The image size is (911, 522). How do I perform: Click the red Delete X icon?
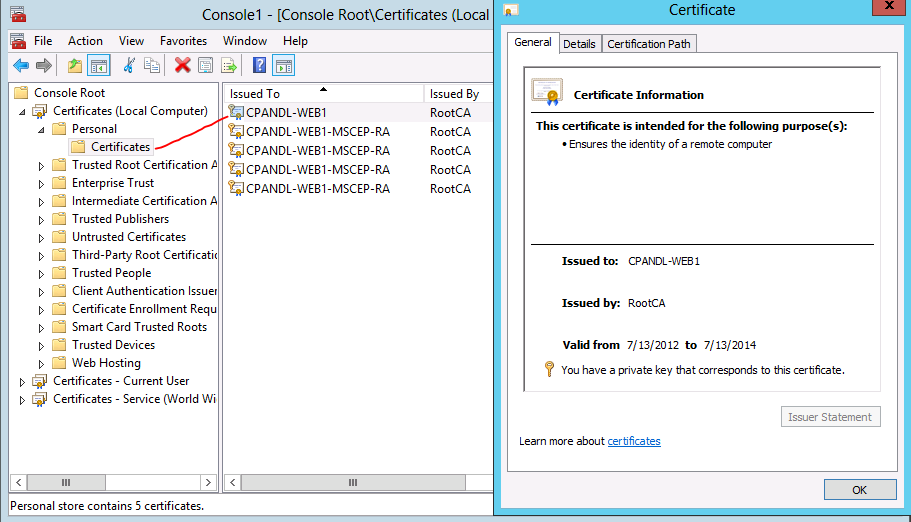coord(182,65)
